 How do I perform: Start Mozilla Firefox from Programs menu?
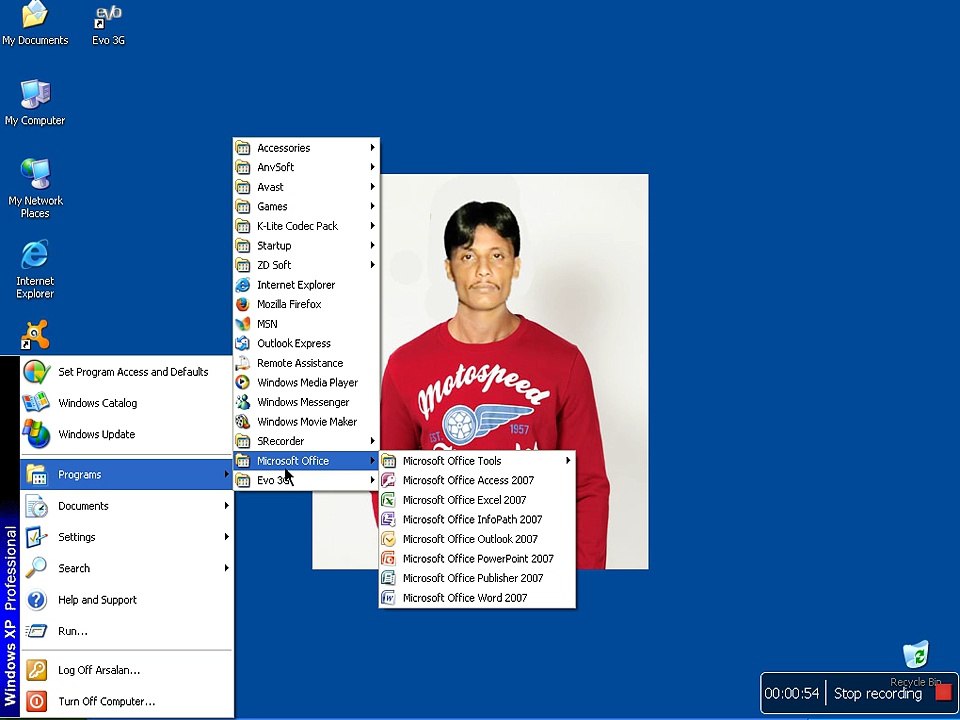coord(306,304)
